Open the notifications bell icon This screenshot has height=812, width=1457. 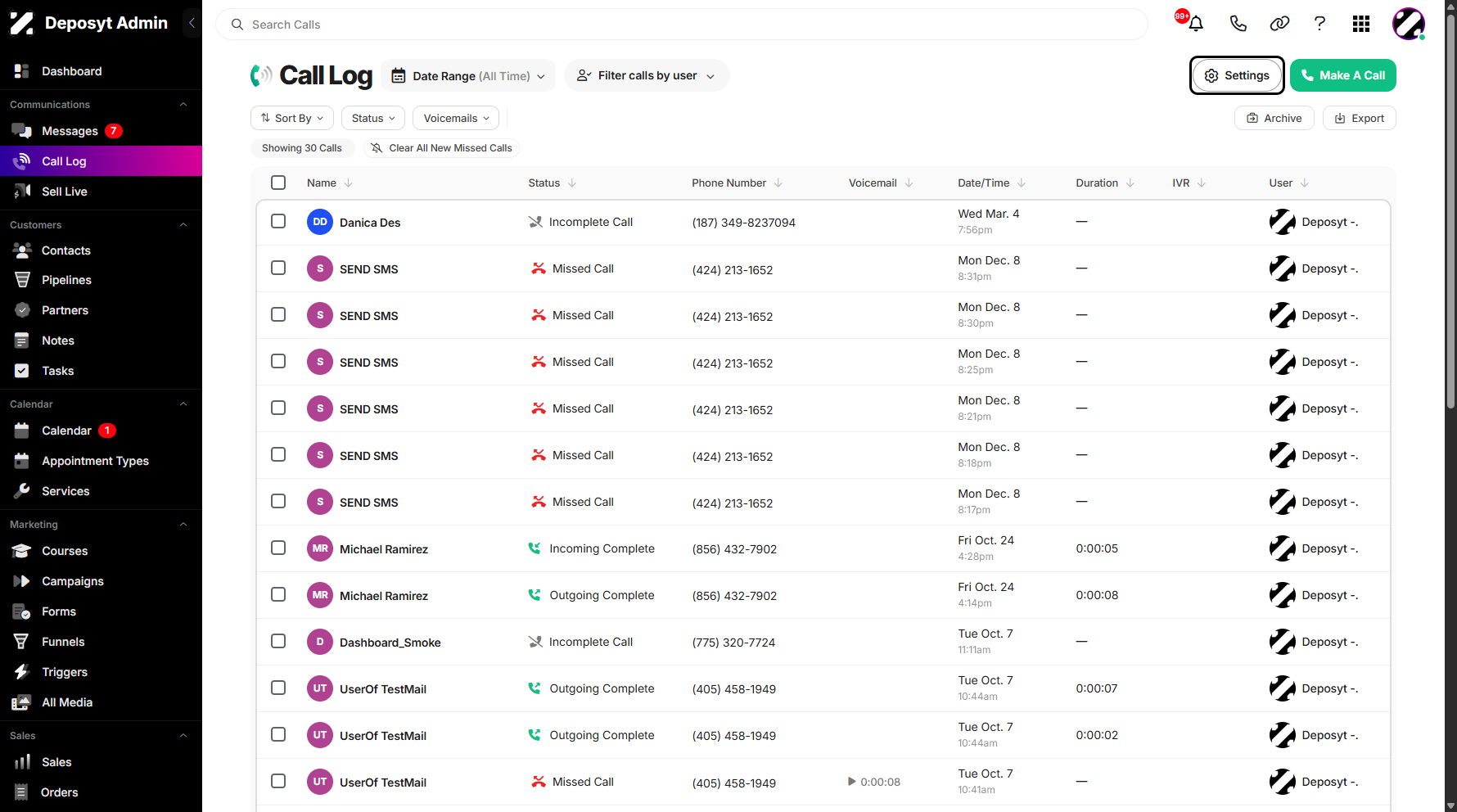1195,24
